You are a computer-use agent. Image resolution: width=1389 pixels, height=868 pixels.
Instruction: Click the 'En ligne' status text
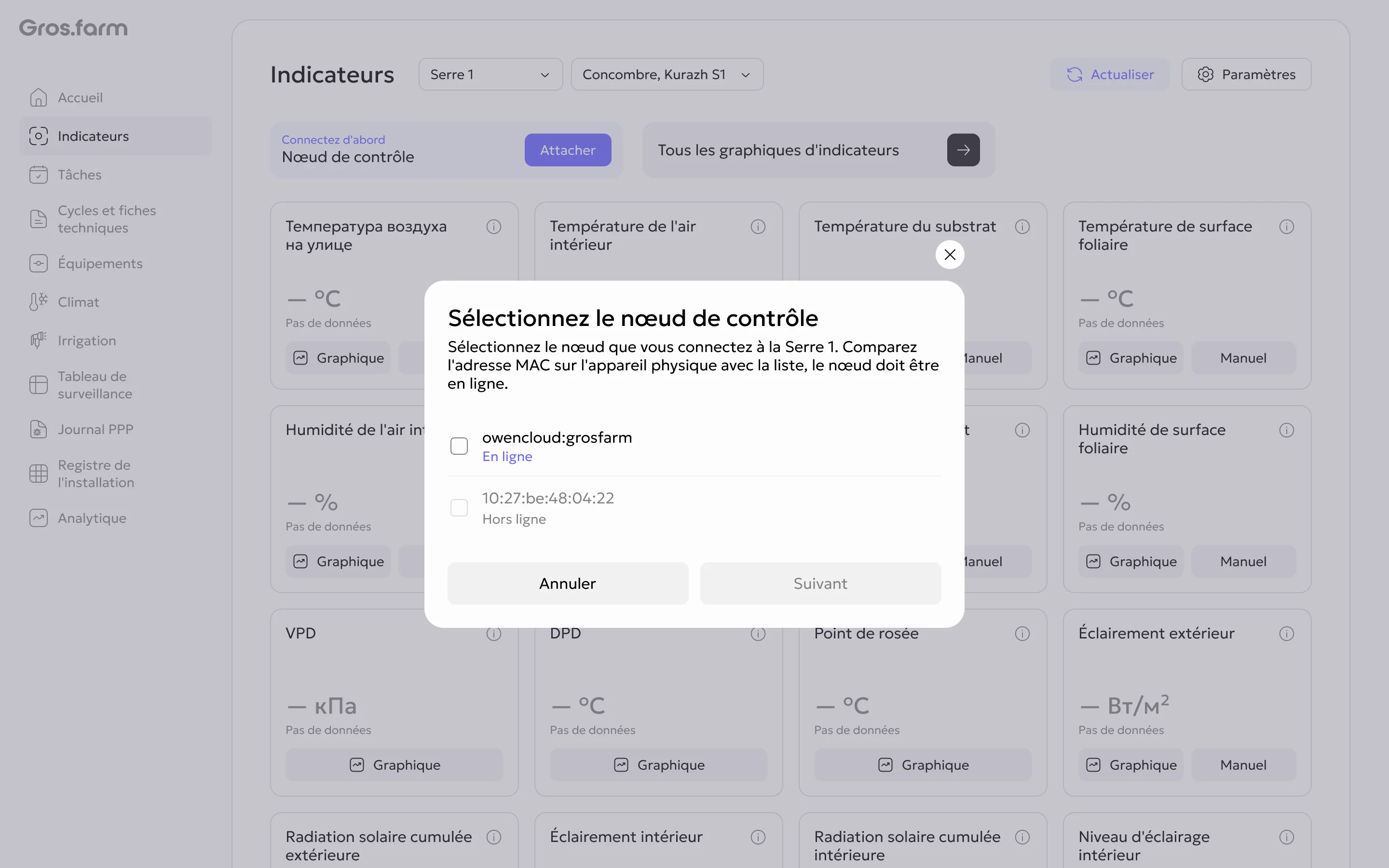click(507, 456)
